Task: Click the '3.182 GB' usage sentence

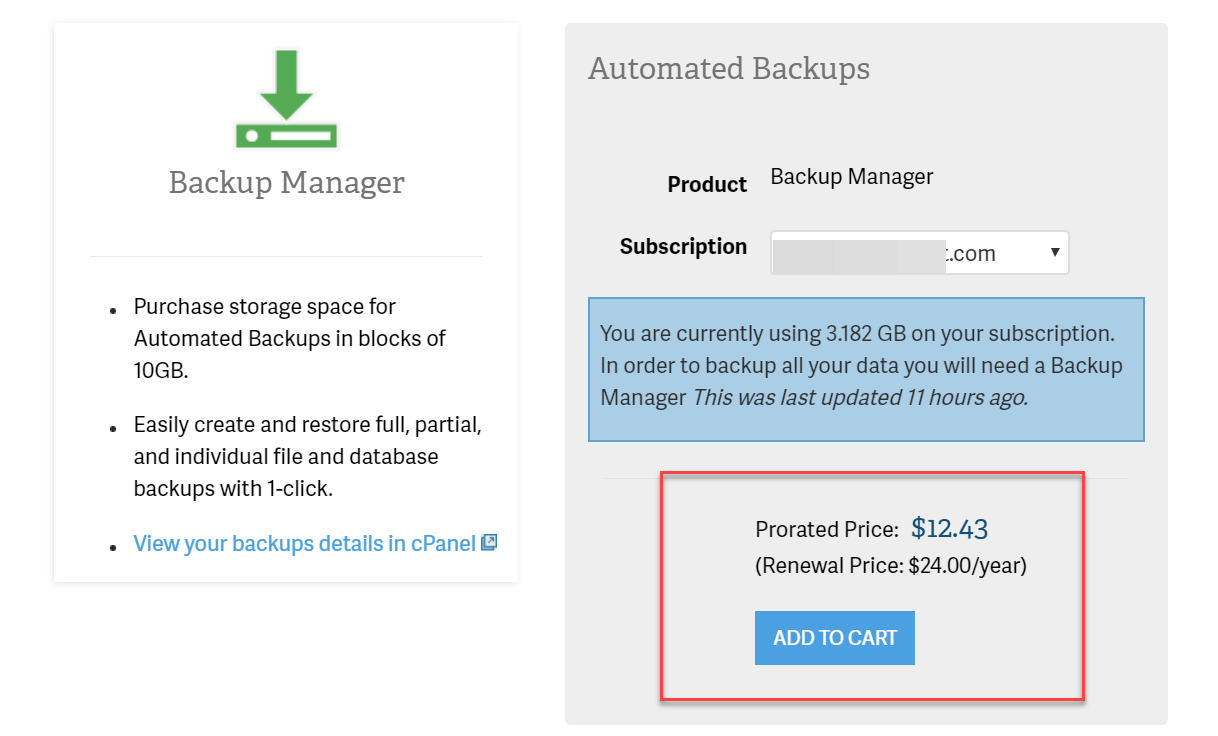Action: click(x=857, y=333)
